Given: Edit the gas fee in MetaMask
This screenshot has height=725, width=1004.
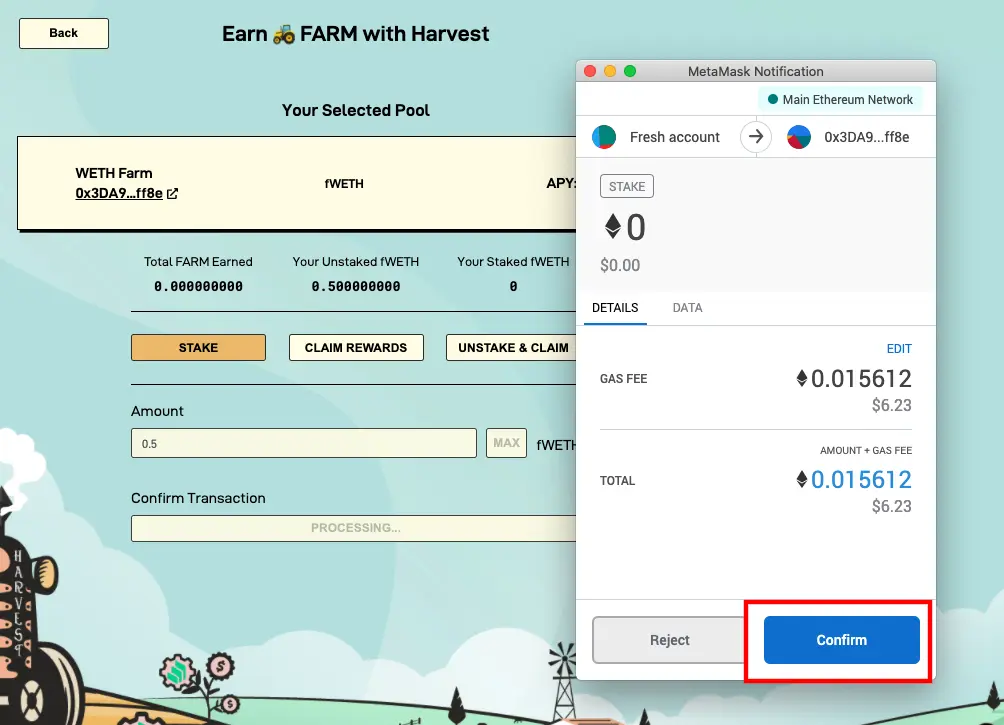Looking at the screenshot, I should click(899, 349).
